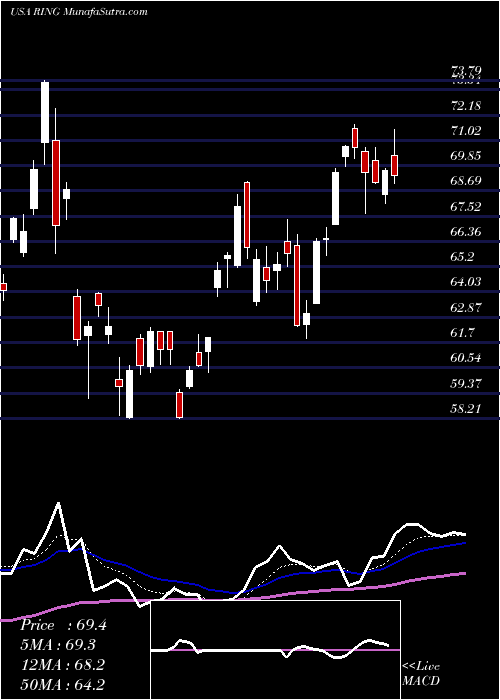Select the 64.03 price axis label
The image size is (500, 700).
pos(466,282)
